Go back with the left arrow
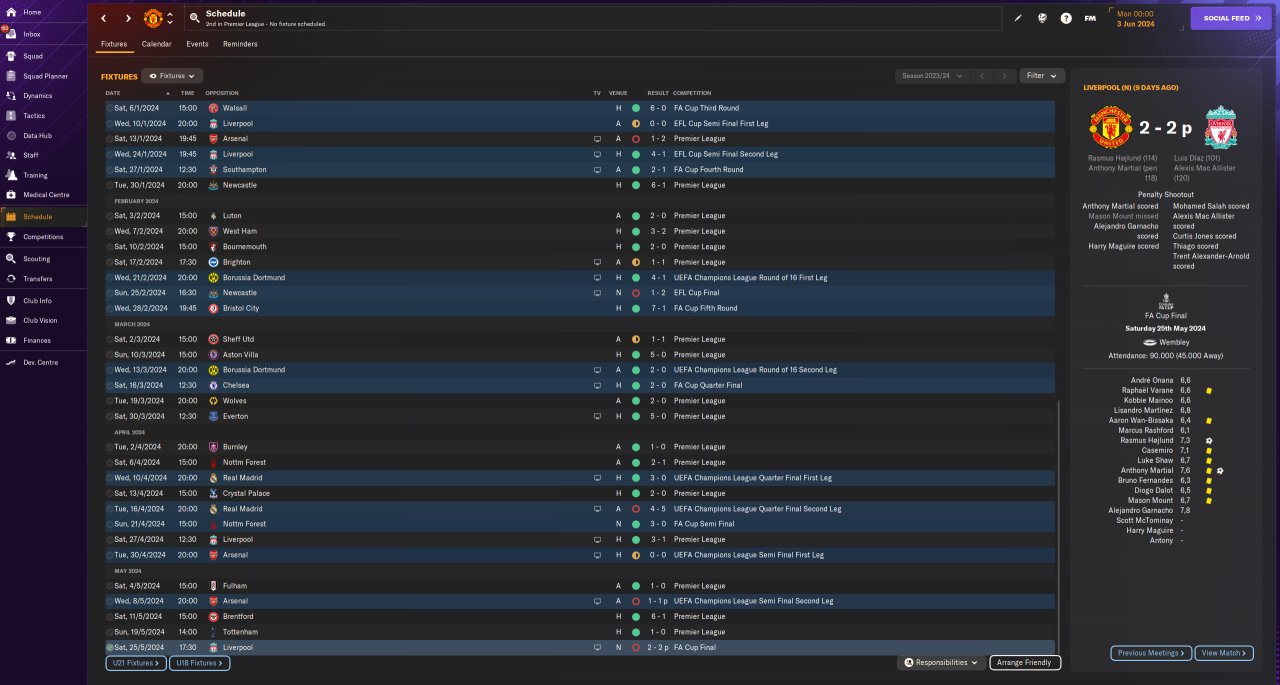The image size is (1280, 685). pyautogui.click(x=103, y=18)
